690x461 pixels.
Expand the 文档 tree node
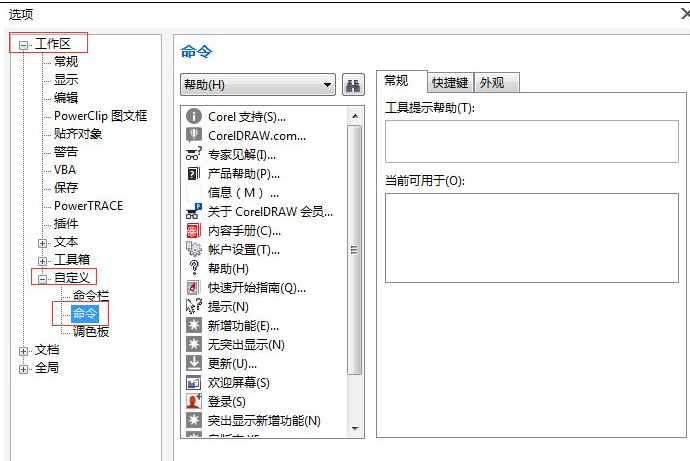click(23, 351)
